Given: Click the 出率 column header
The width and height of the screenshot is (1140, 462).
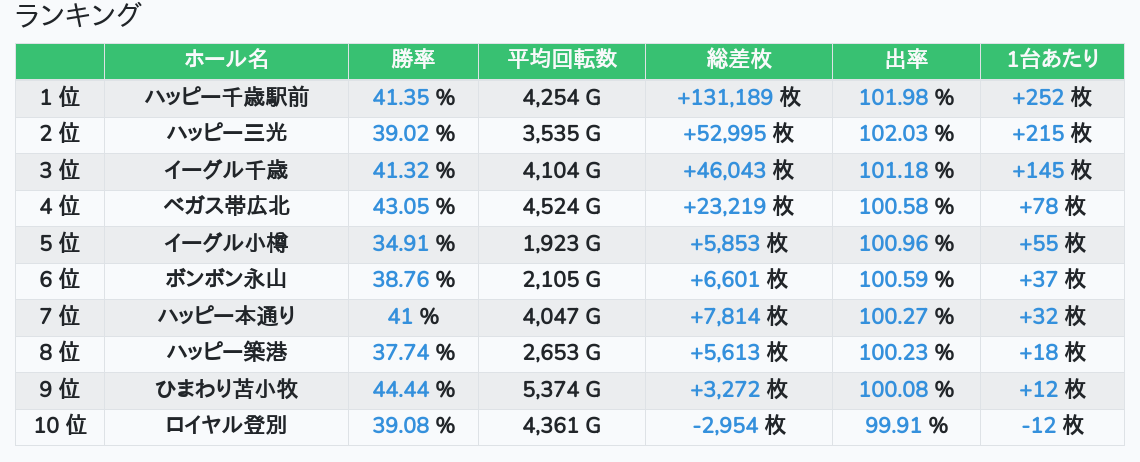Looking at the screenshot, I should (x=906, y=60).
